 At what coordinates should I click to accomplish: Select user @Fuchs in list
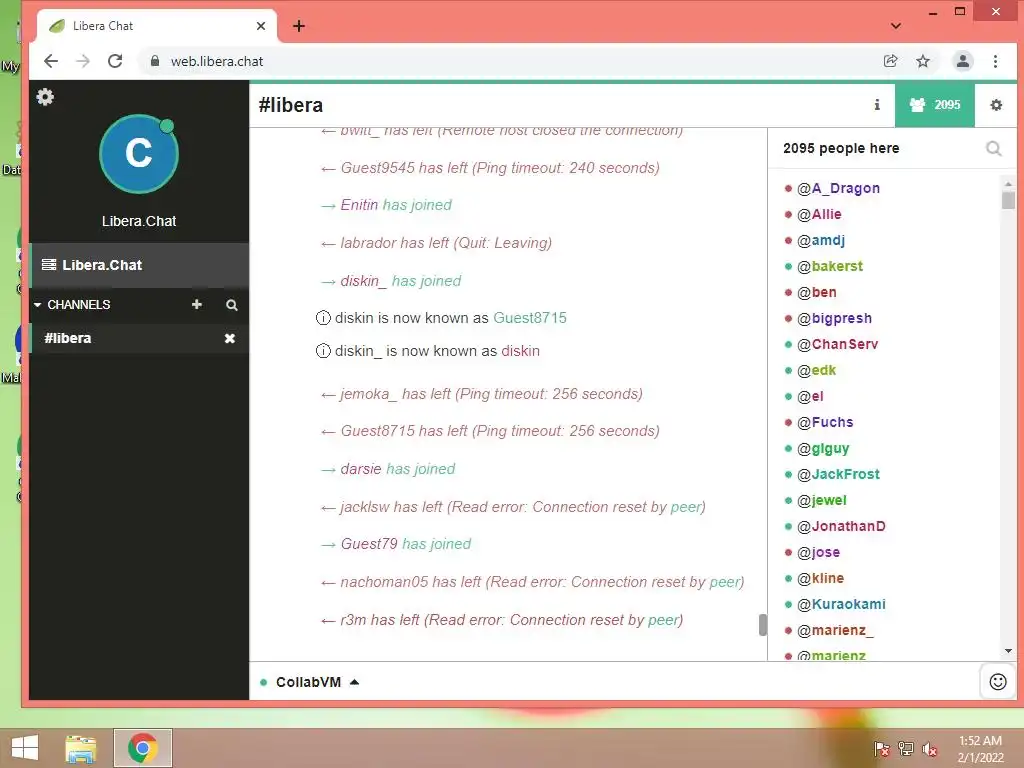click(x=825, y=423)
